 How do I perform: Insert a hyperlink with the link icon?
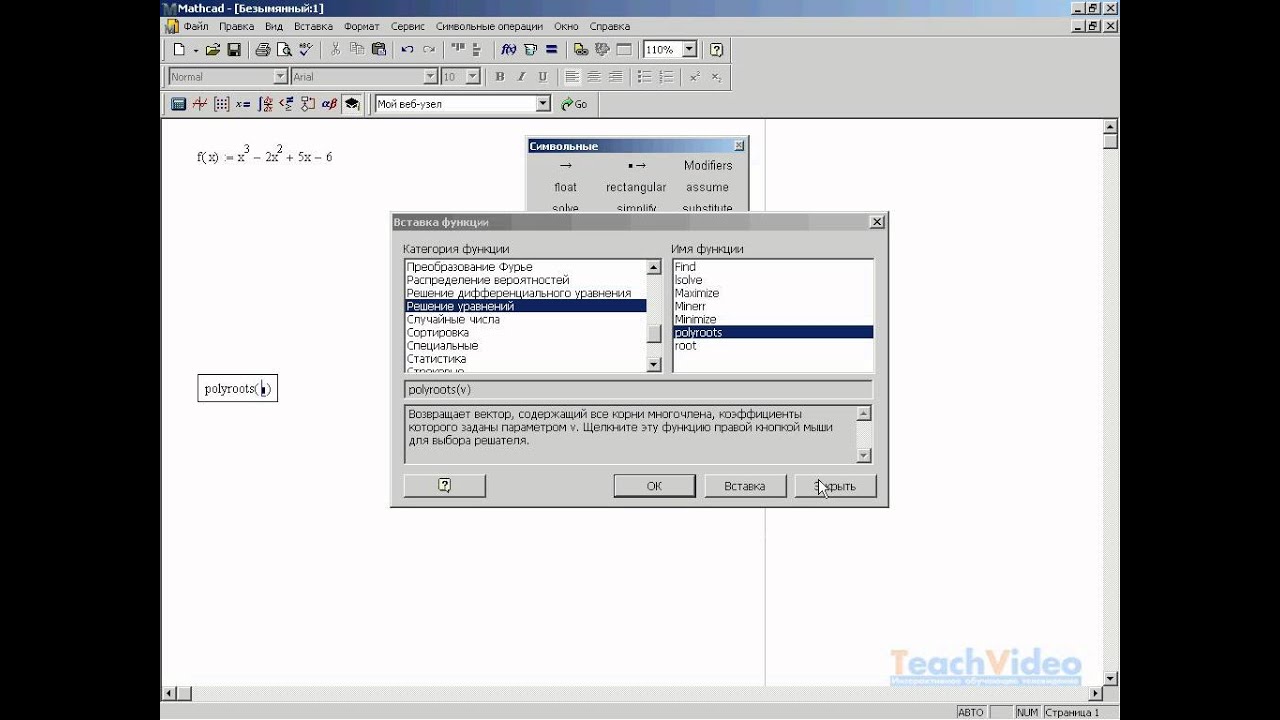click(580, 49)
